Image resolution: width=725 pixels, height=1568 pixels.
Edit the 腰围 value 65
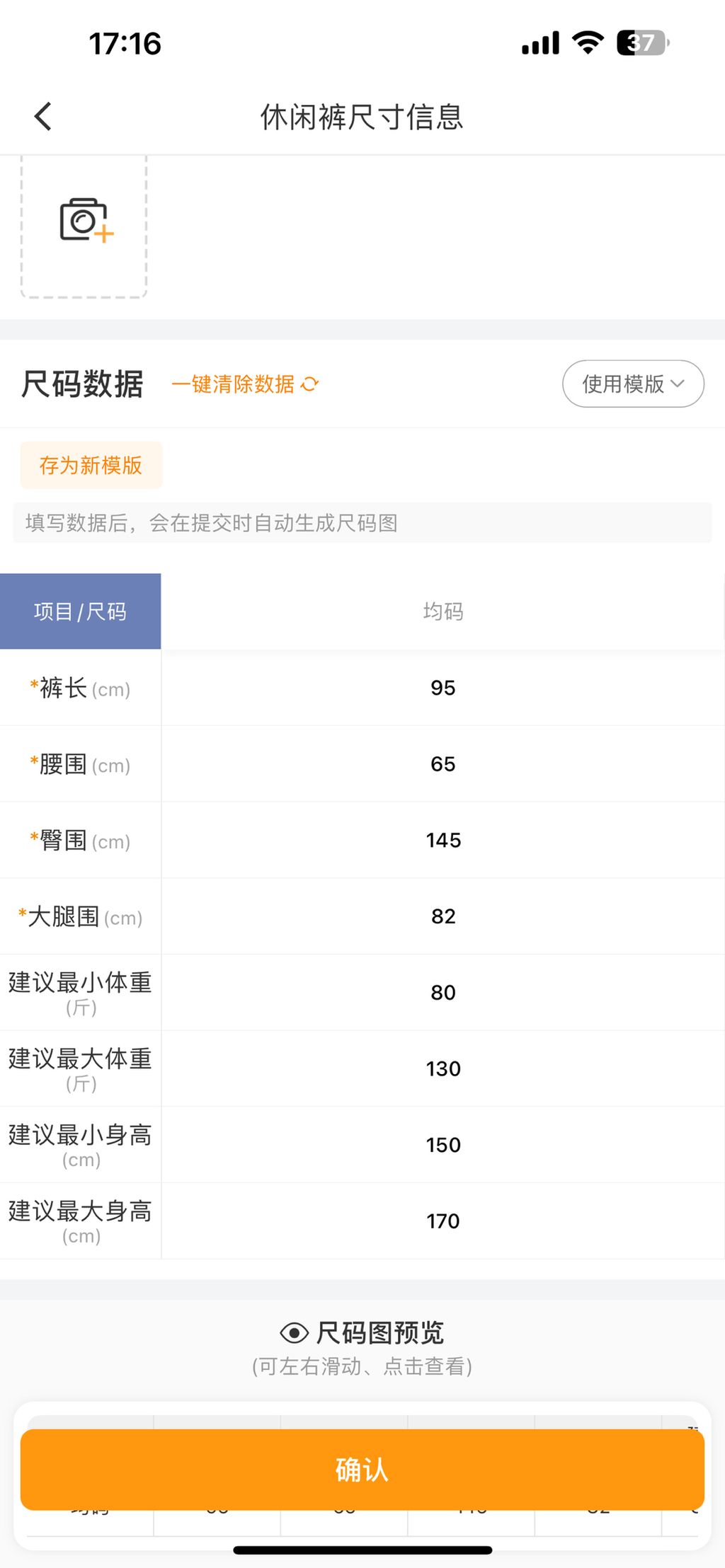pos(443,764)
